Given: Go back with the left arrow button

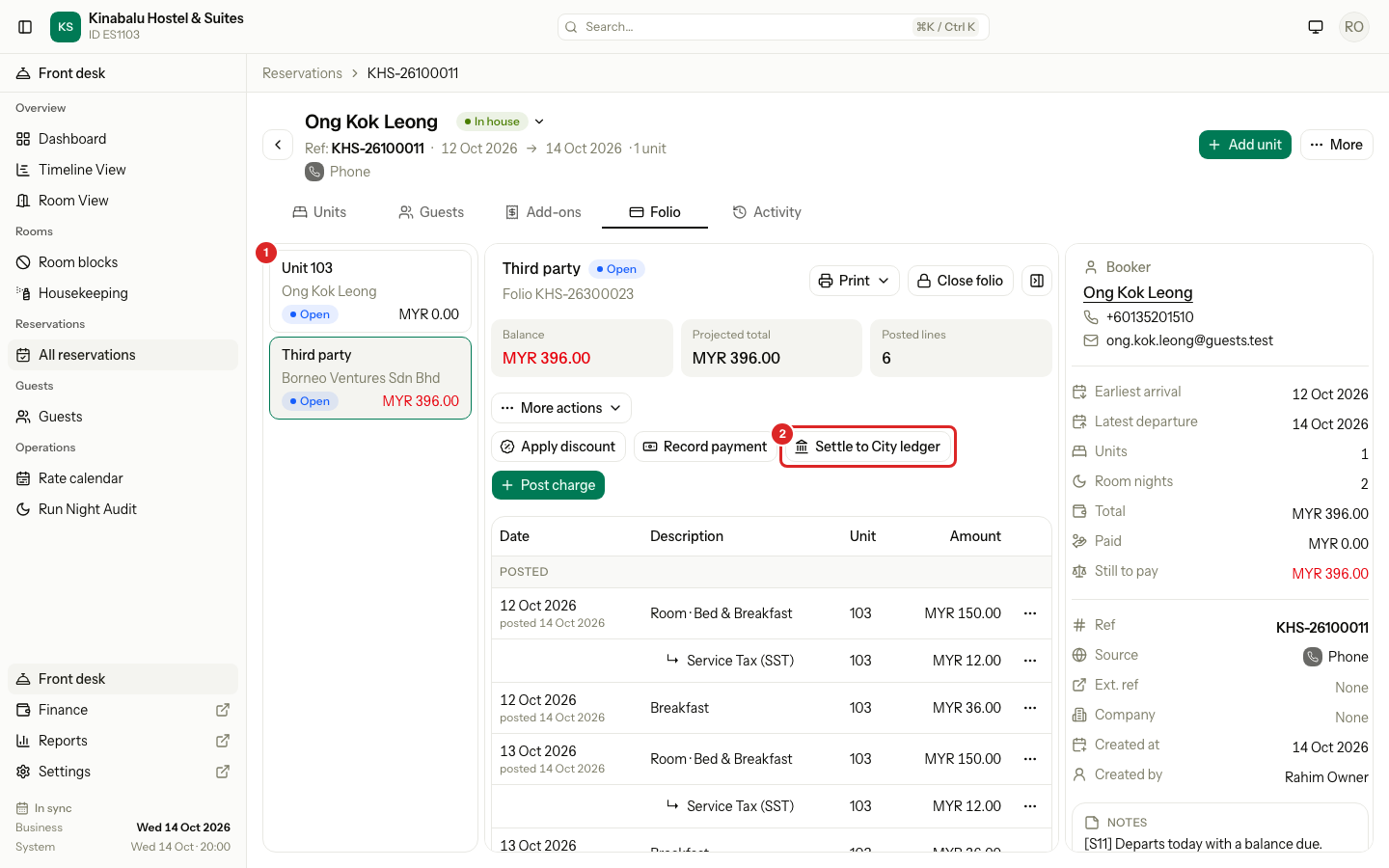Looking at the screenshot, I should click(x=278, y=145).
